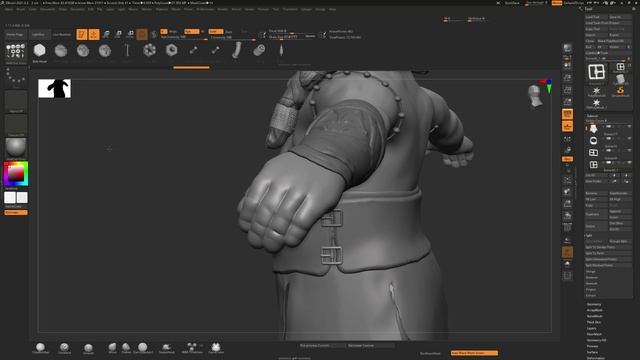Toggle the Rgb paint mode button
The image size is (640, 360).
[191, 31]
